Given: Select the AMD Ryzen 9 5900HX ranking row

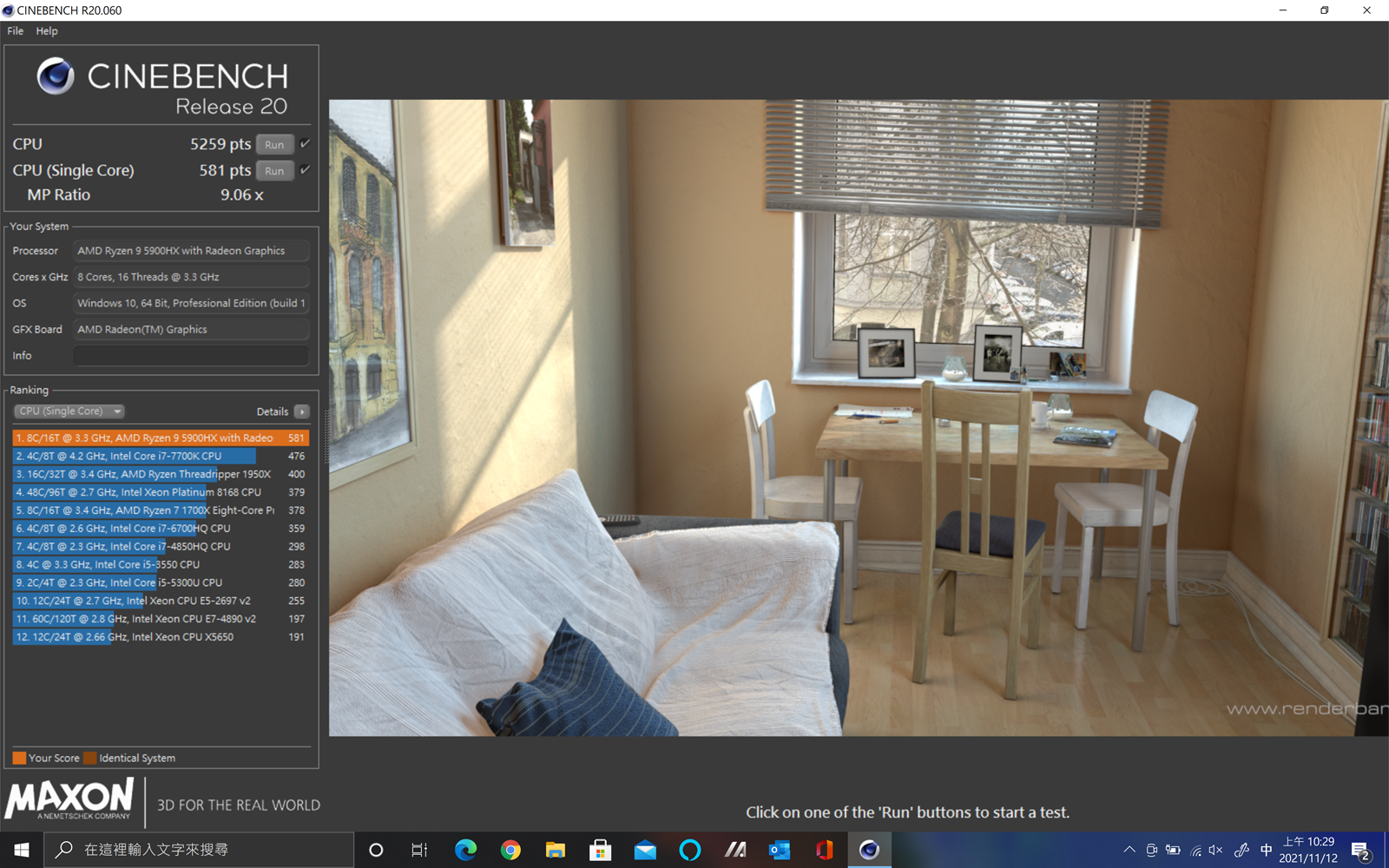Looking at the screenshot, I should click(161, 438).
